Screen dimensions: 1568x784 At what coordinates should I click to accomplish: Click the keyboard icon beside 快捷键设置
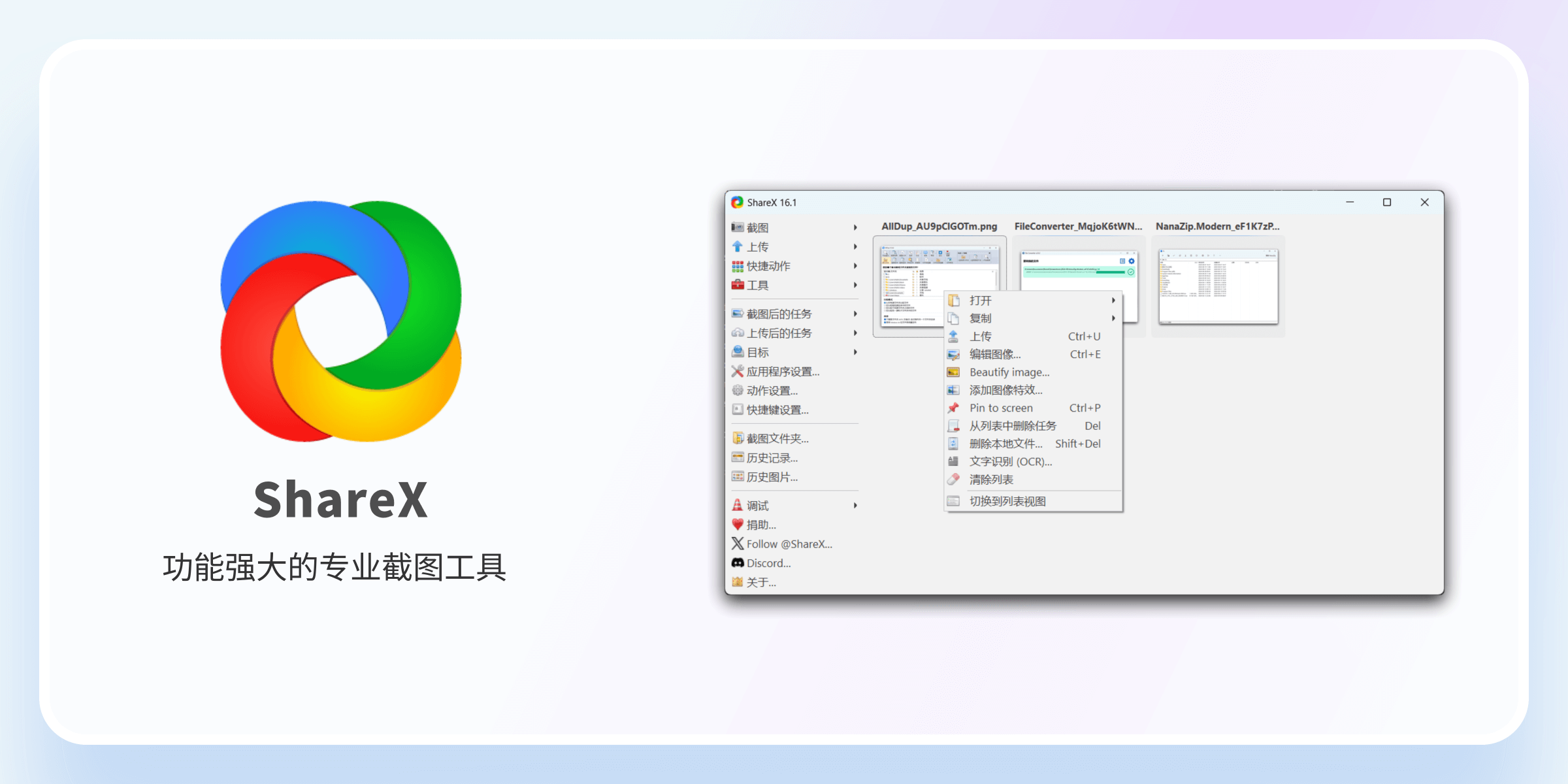738,410
